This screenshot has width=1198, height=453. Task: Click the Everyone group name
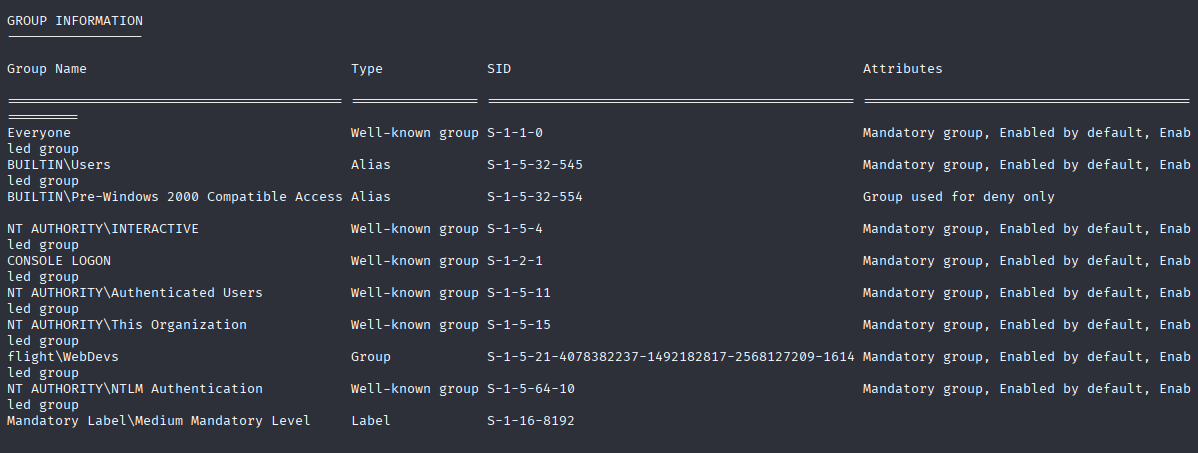point(39,133)
